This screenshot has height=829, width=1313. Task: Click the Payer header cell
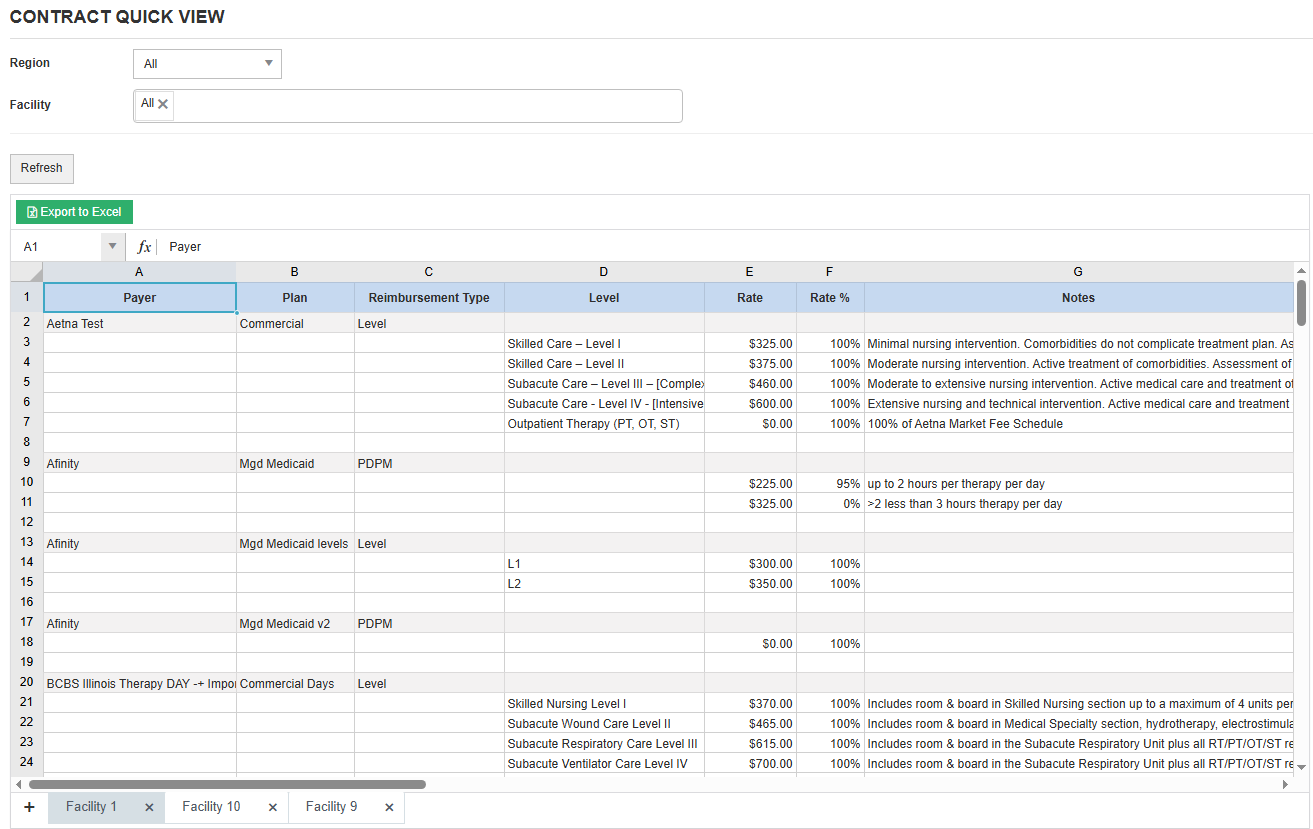point(140,298)
